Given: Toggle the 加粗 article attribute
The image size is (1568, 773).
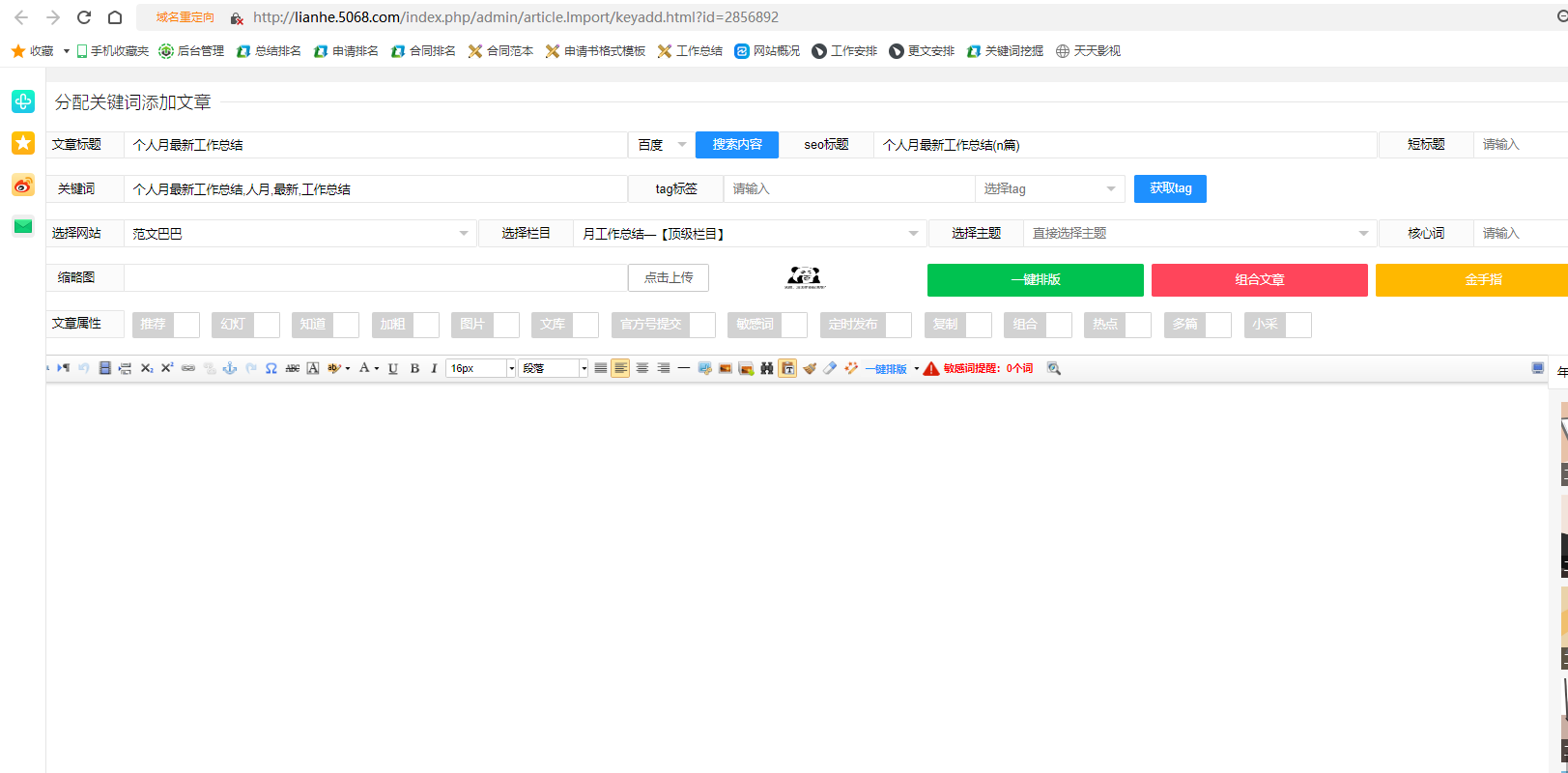Looking at the screenshot, I should pyautogui.click(x=406, y=325).
